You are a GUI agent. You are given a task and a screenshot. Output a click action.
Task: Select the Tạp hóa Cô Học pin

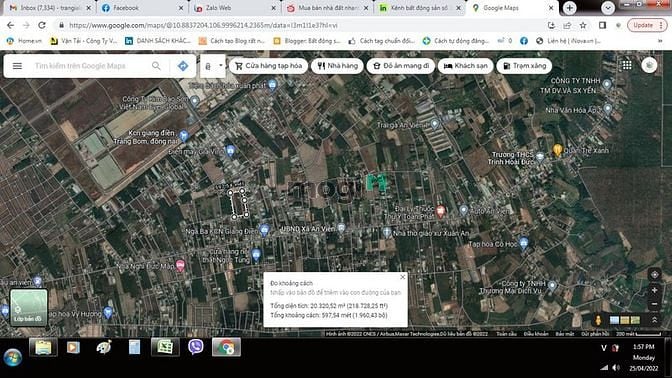[x=523, y=243]
